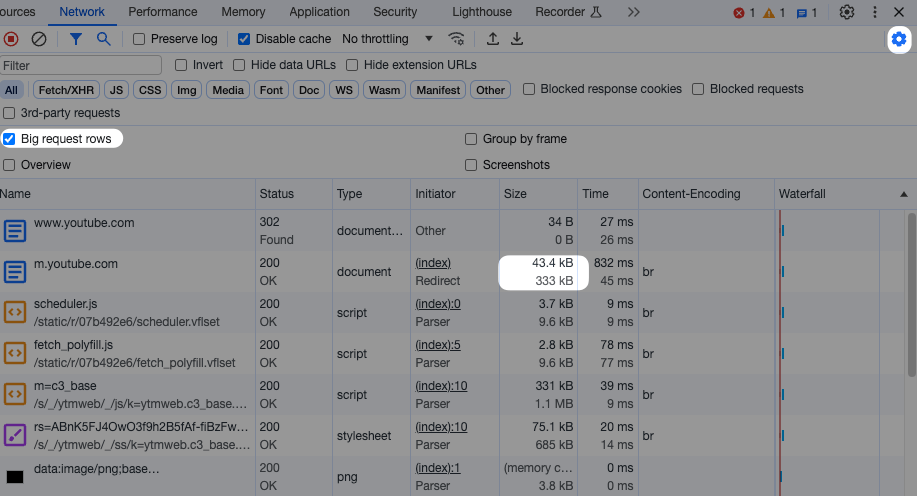This screenshot has width=917, height=496.
Task: Show more DevTools tabs chevron
Action: (633, 12)
